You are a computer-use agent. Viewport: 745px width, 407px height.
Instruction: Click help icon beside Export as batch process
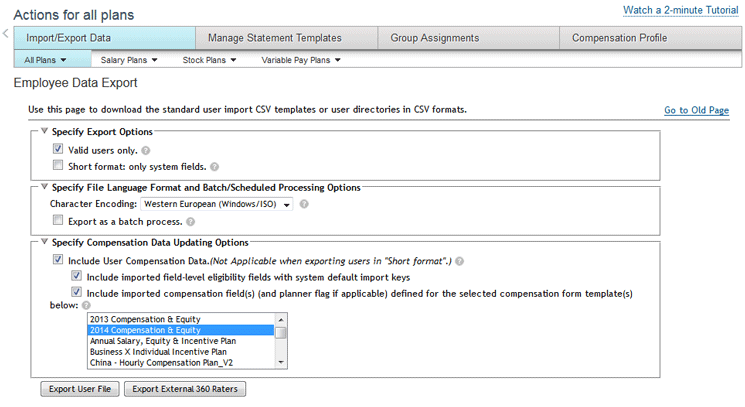click(191, 221)
